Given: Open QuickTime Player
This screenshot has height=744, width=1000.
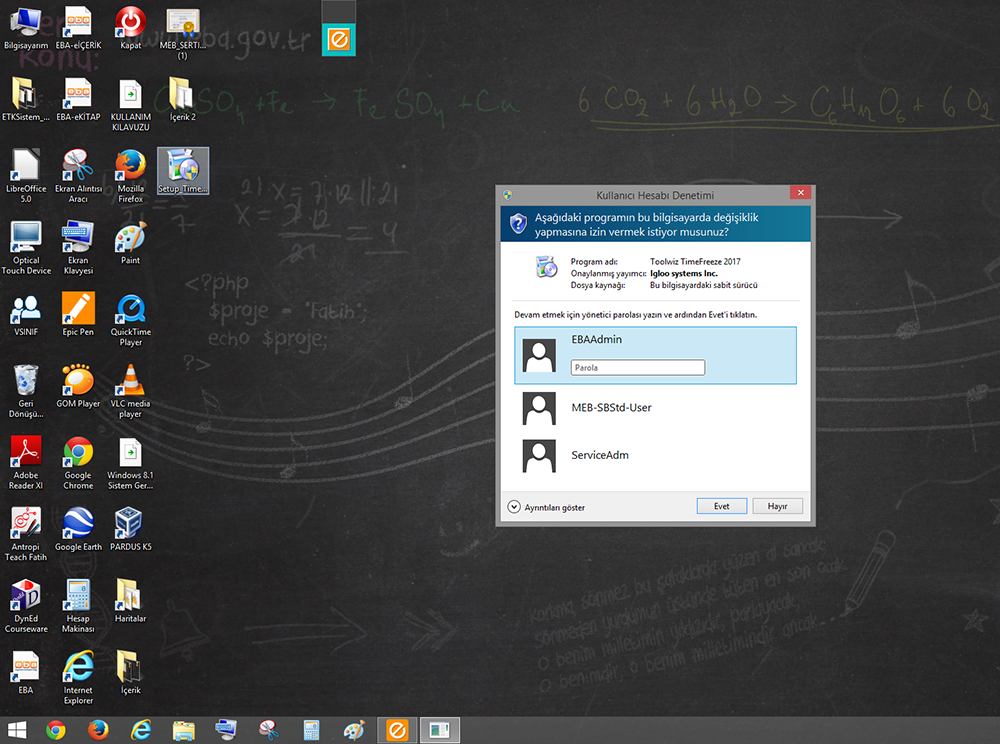Looking at the screenshot, I should pyautogui.click(x=130, y=319).
